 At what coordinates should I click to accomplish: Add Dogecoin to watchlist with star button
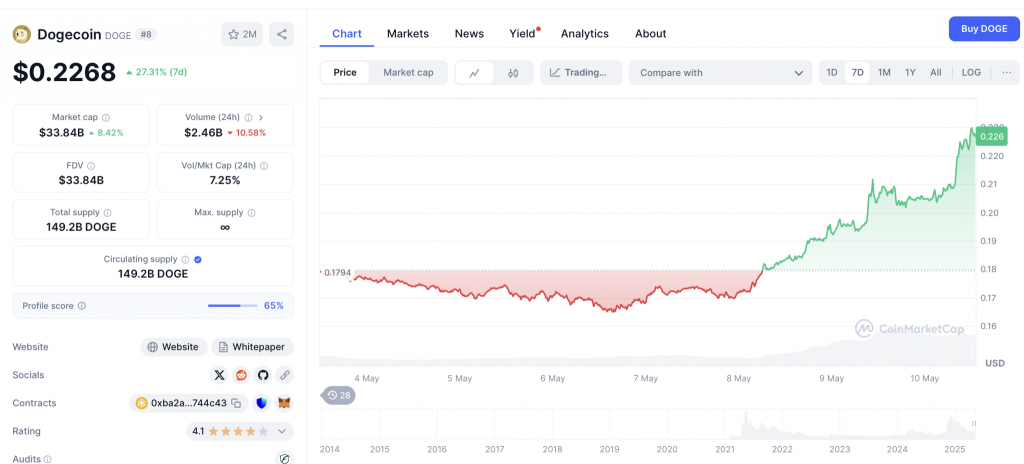tap(242, 35)
